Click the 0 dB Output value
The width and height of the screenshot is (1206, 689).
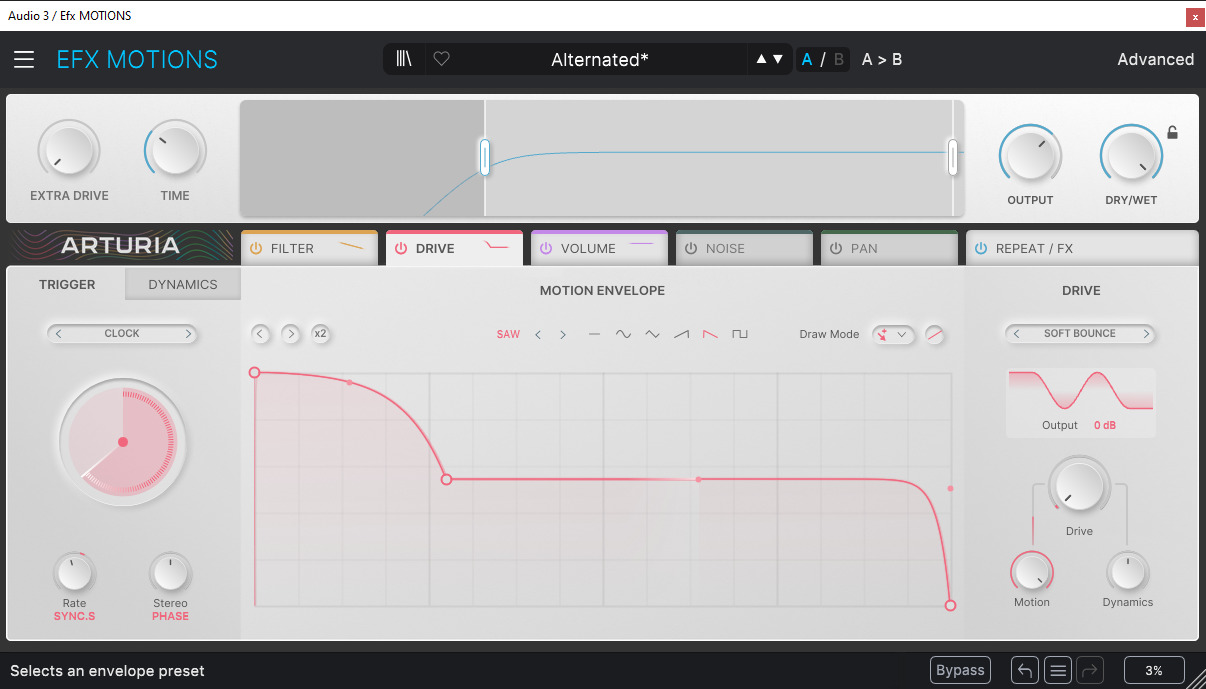coord(1104,425)
